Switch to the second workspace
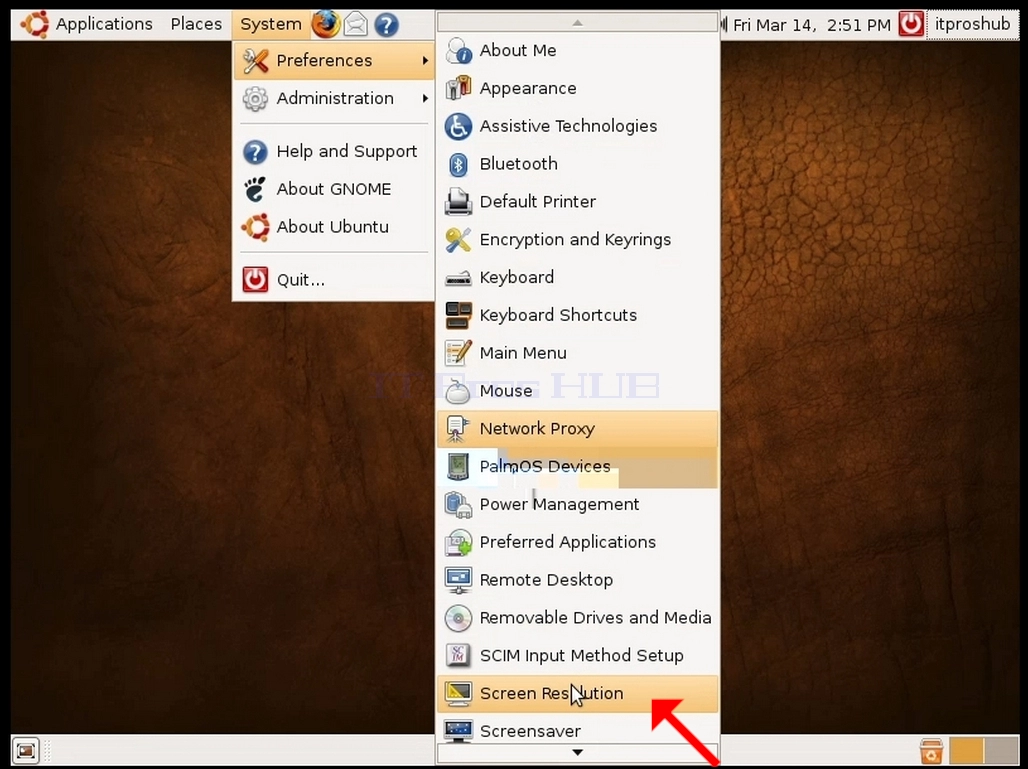1028x769 pixels. 1000,751
